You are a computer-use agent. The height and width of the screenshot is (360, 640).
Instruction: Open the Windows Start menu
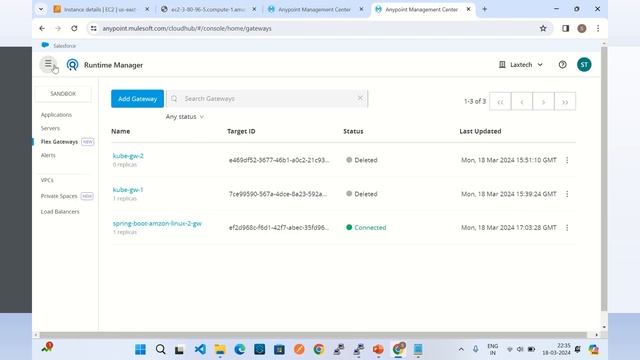coord(140,349)
